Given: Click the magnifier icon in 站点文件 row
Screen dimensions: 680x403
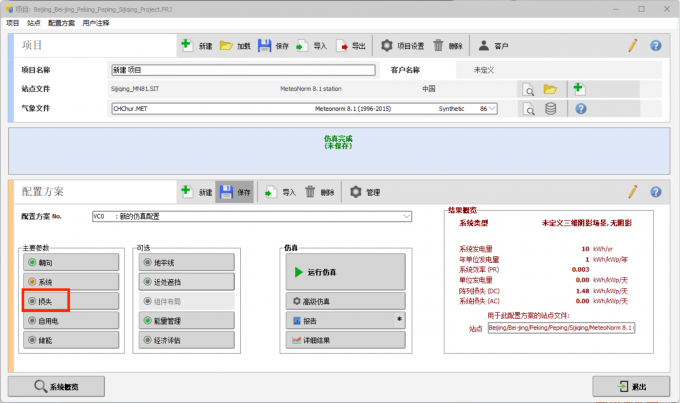Looking at the screenshot, I should tap(528, 89).
